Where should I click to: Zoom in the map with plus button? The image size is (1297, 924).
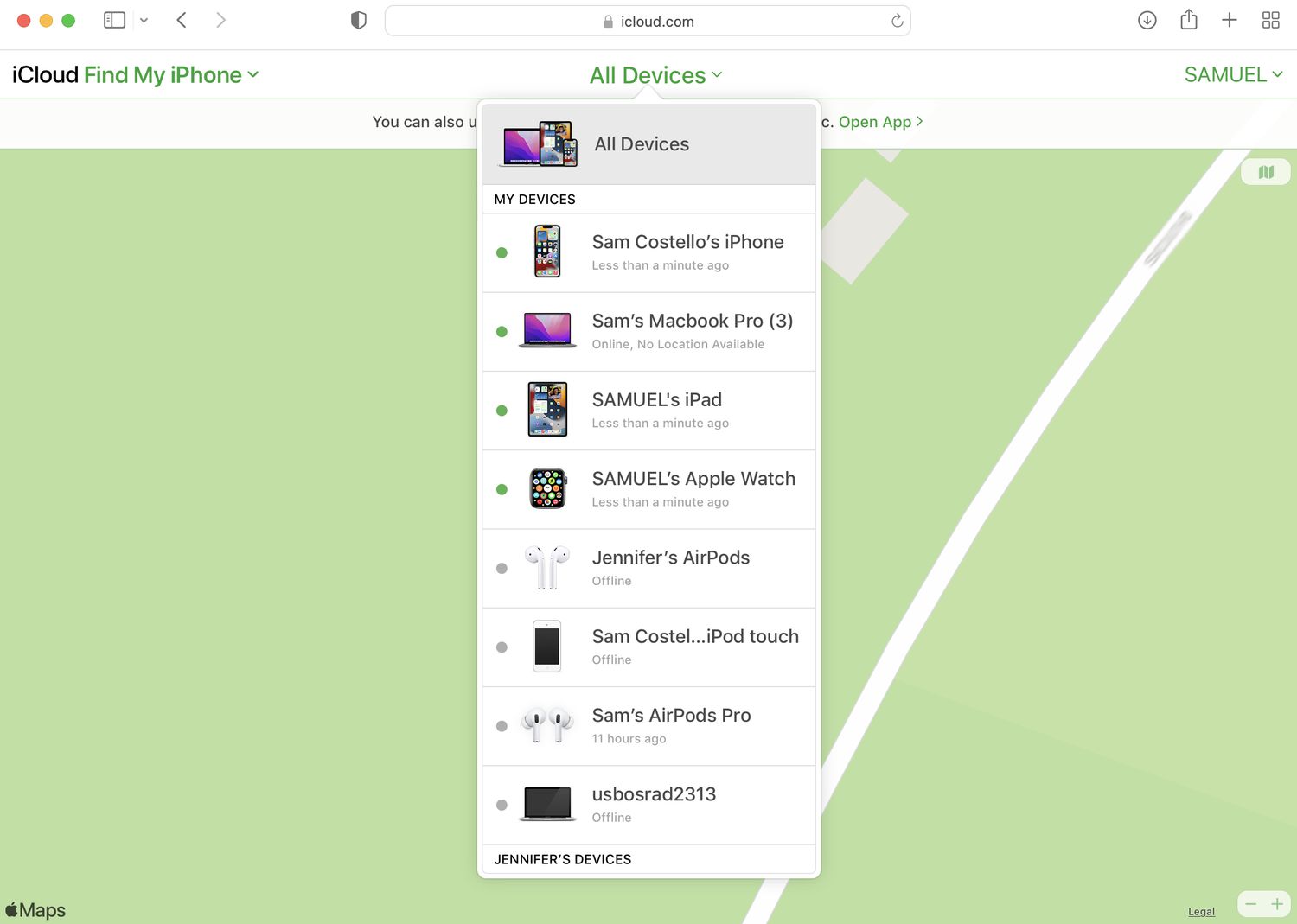pos(1277,904)
